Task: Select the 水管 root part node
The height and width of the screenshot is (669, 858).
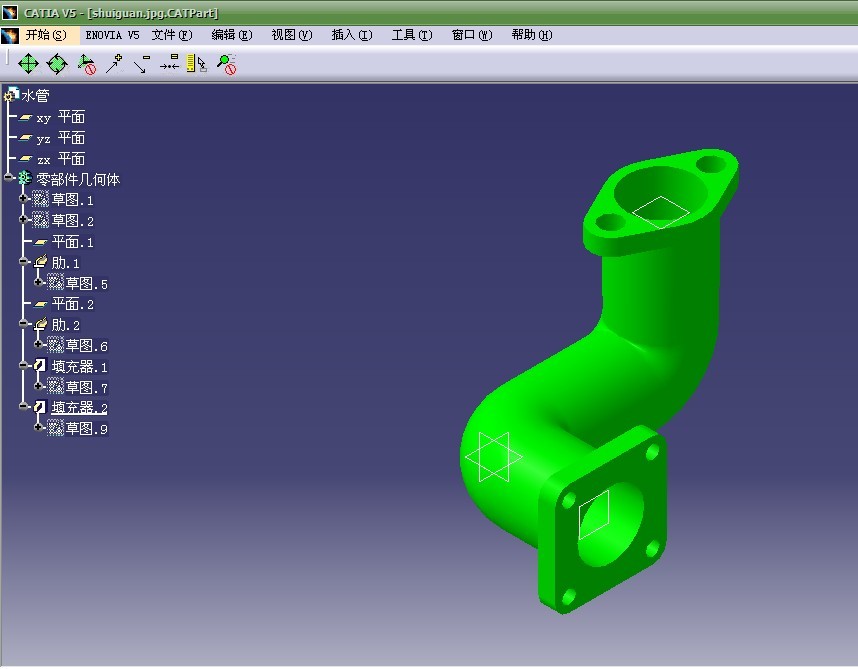Action: click(x=35, y=96)
